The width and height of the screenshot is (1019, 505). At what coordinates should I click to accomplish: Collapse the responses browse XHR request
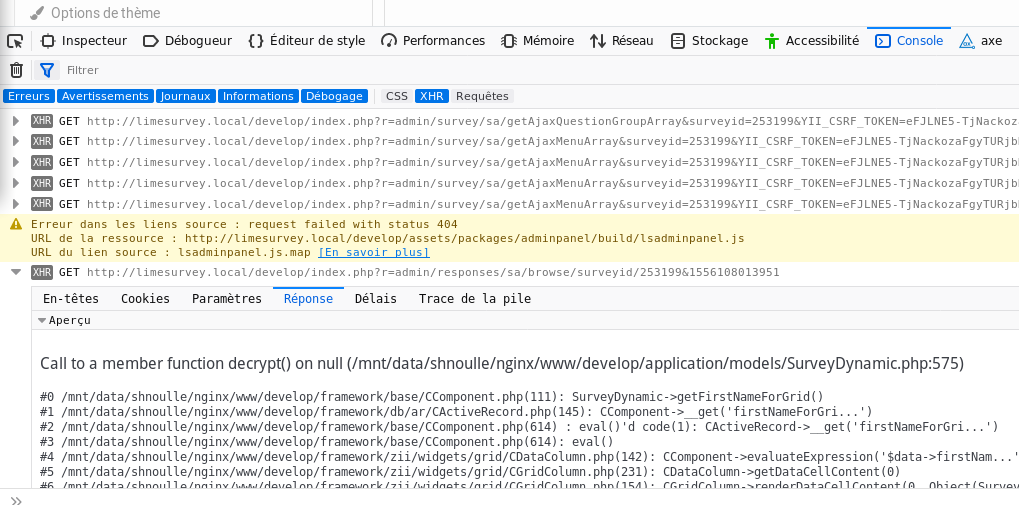coord(15,272)
